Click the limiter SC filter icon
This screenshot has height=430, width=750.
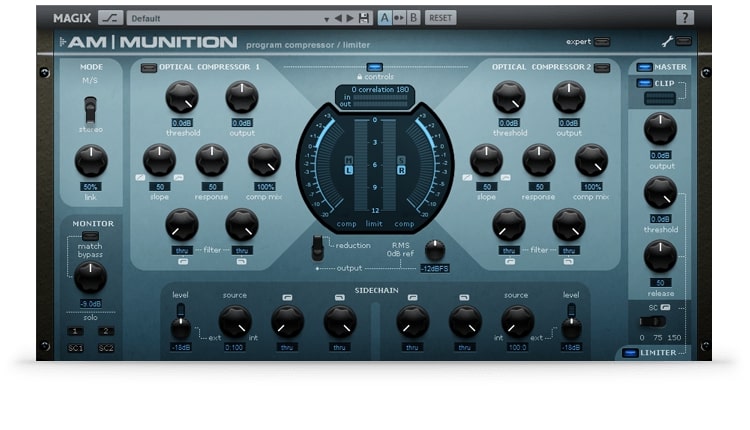click(x=665, y=308)
